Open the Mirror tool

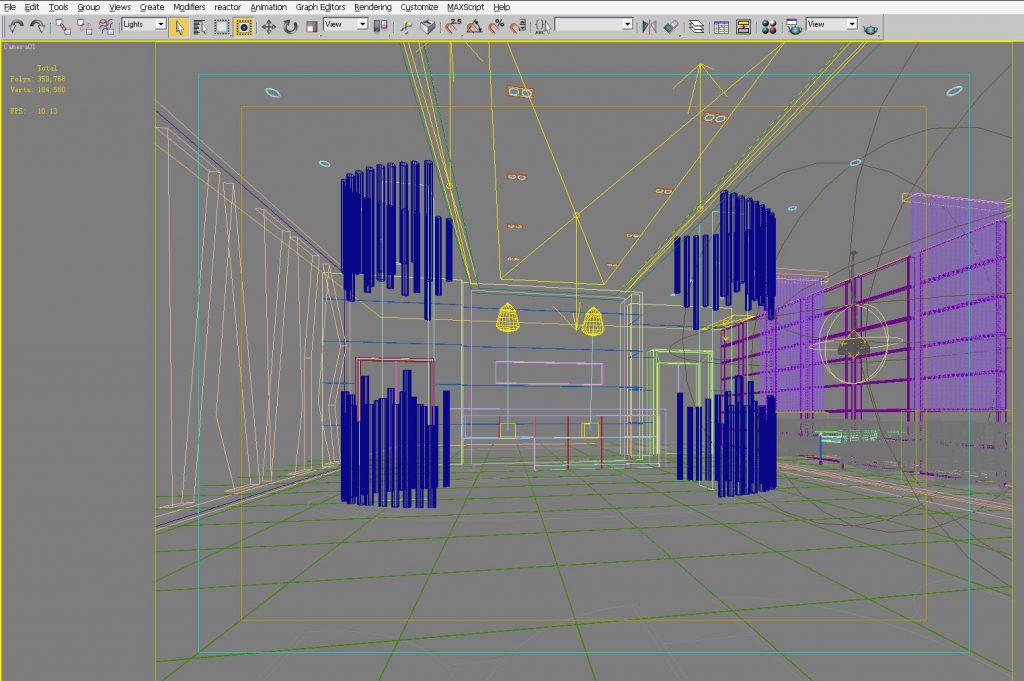[x=648, y=28]
